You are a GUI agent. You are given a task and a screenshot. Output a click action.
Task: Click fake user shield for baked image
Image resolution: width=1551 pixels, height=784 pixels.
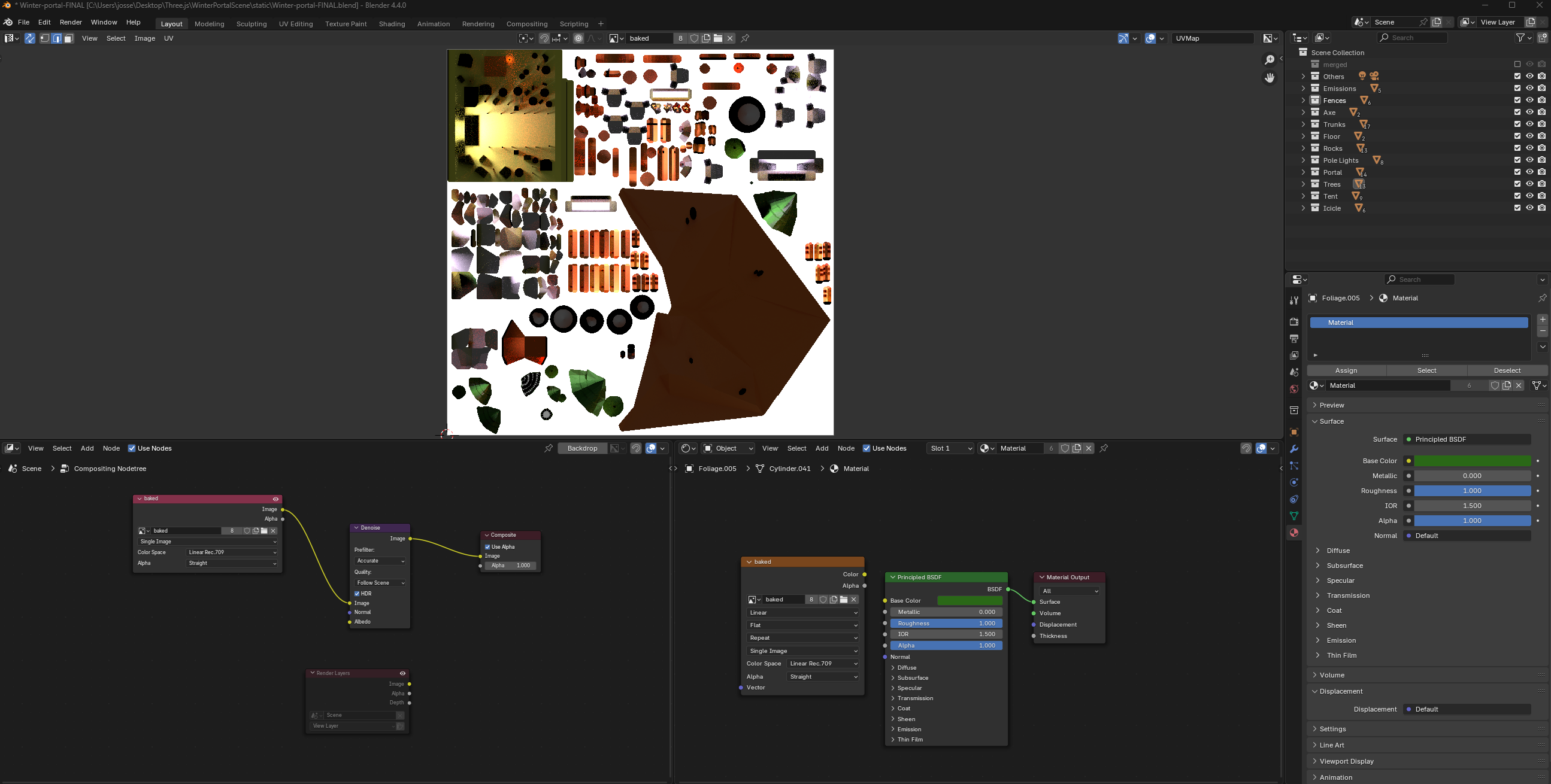tap(693, 38)
